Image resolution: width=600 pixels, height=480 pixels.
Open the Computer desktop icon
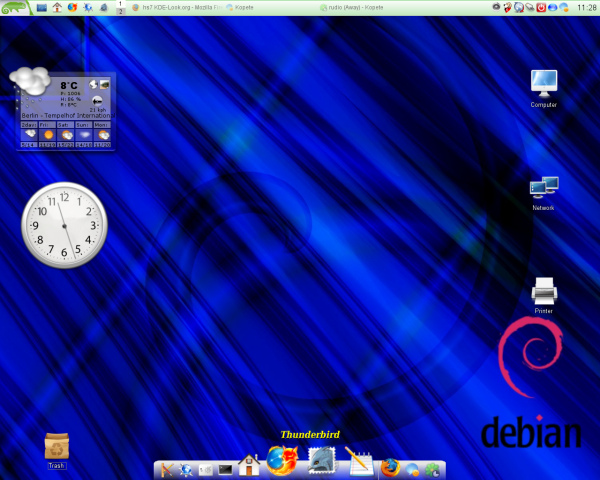(544, 89)
